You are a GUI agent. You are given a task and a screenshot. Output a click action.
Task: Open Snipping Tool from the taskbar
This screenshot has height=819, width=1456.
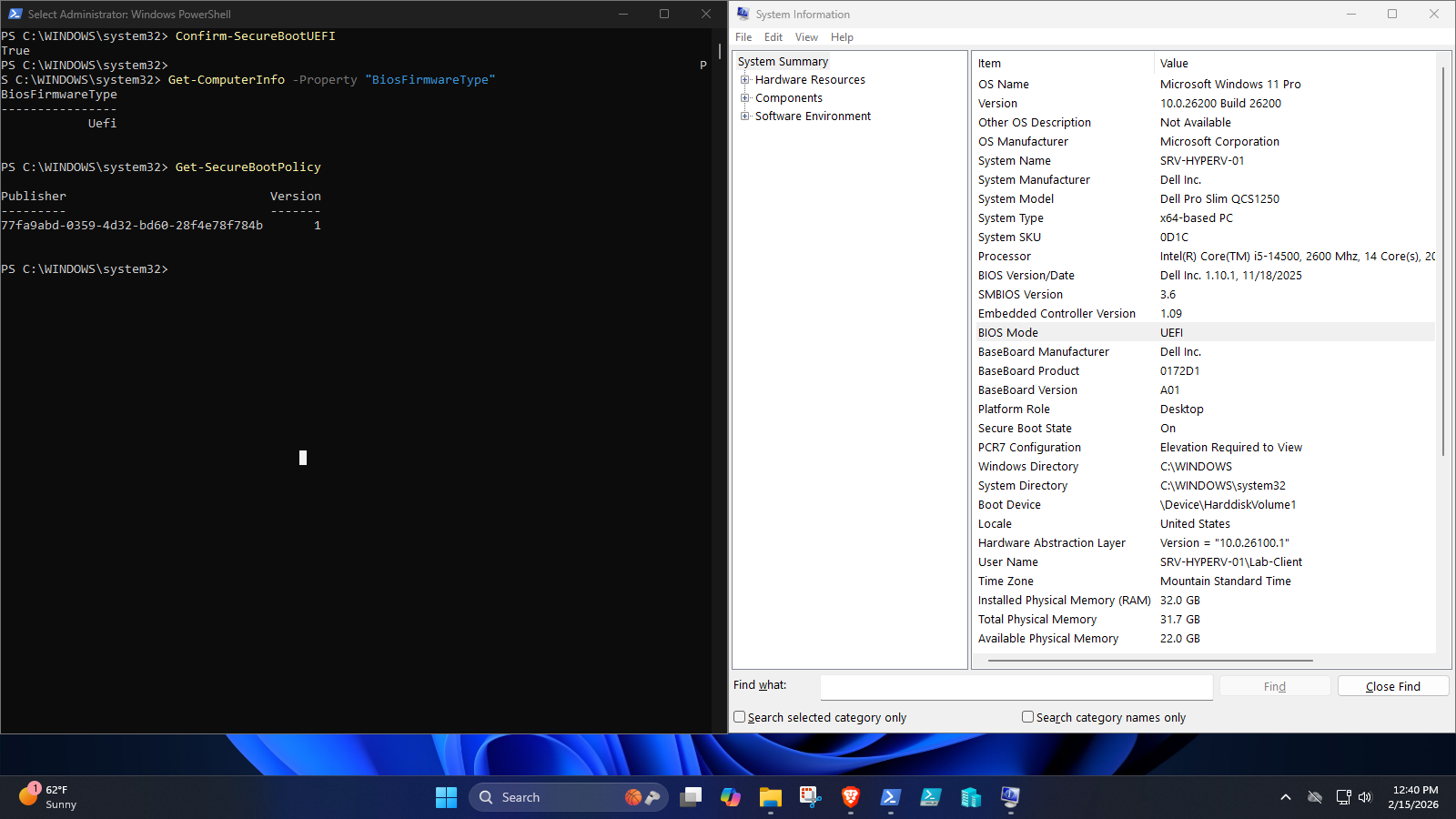click(x=810, y=796)
